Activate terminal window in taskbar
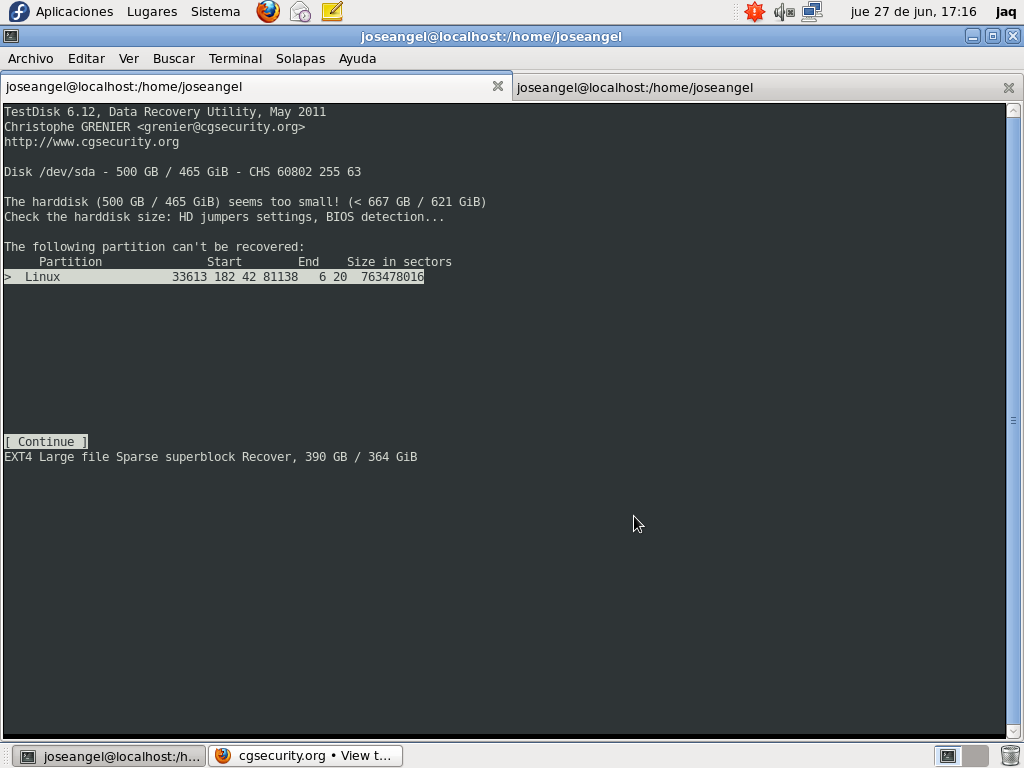Image resolution: width=1024 pixels, height=768 pixels. coord(109,756)
